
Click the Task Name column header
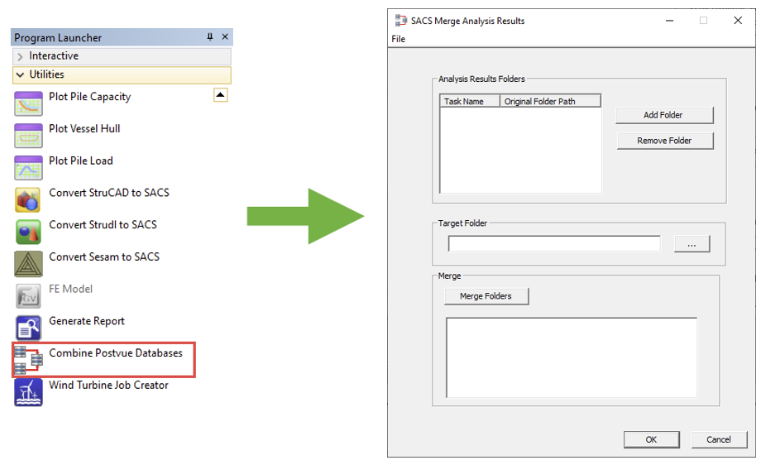[469, 101]
